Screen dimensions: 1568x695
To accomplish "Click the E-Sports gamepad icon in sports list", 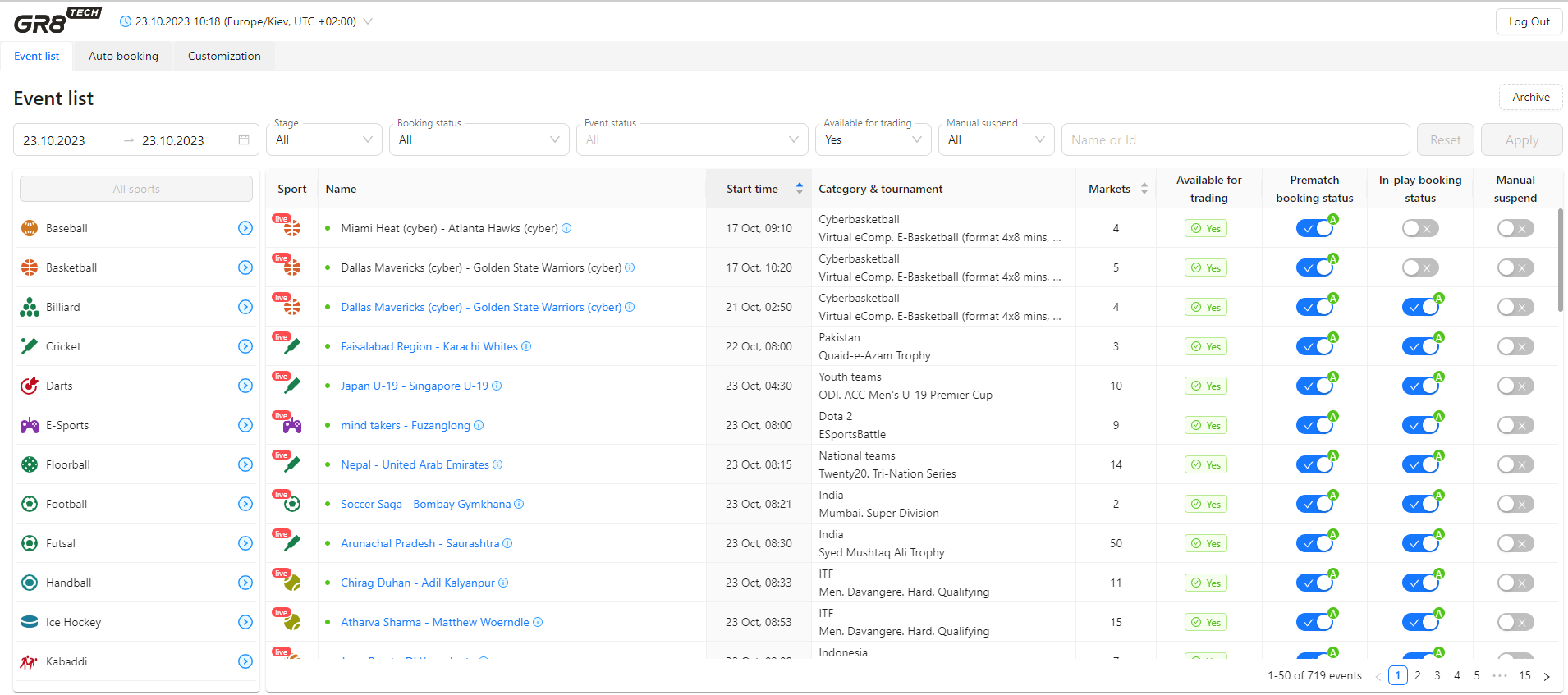I will [x=30, y=425].
